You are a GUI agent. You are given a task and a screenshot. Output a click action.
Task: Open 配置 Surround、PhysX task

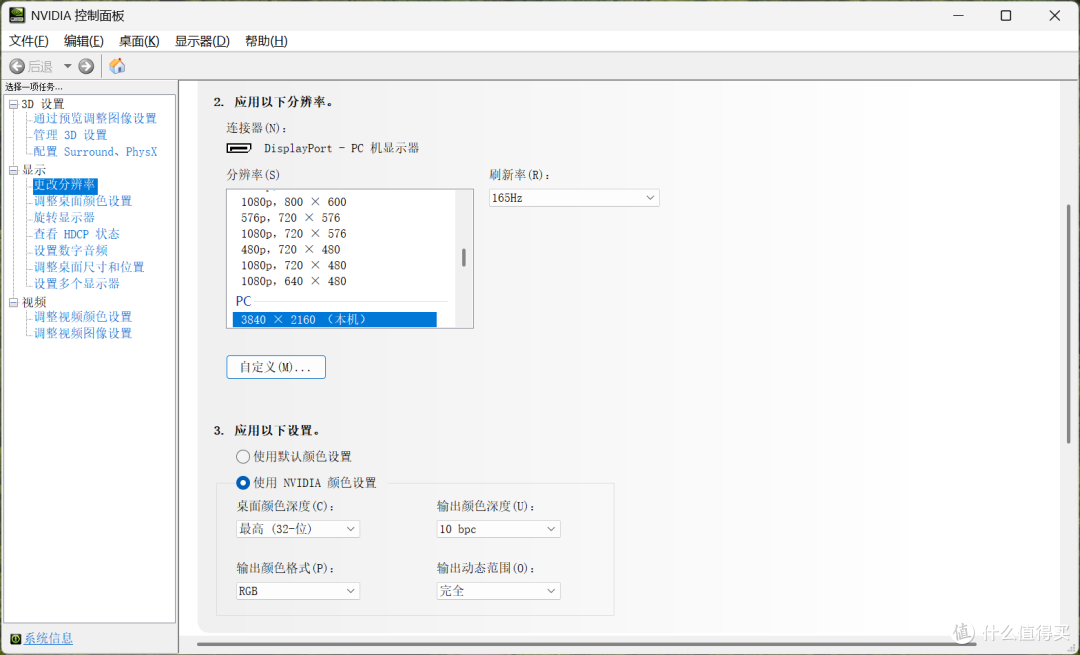point(95,152)
